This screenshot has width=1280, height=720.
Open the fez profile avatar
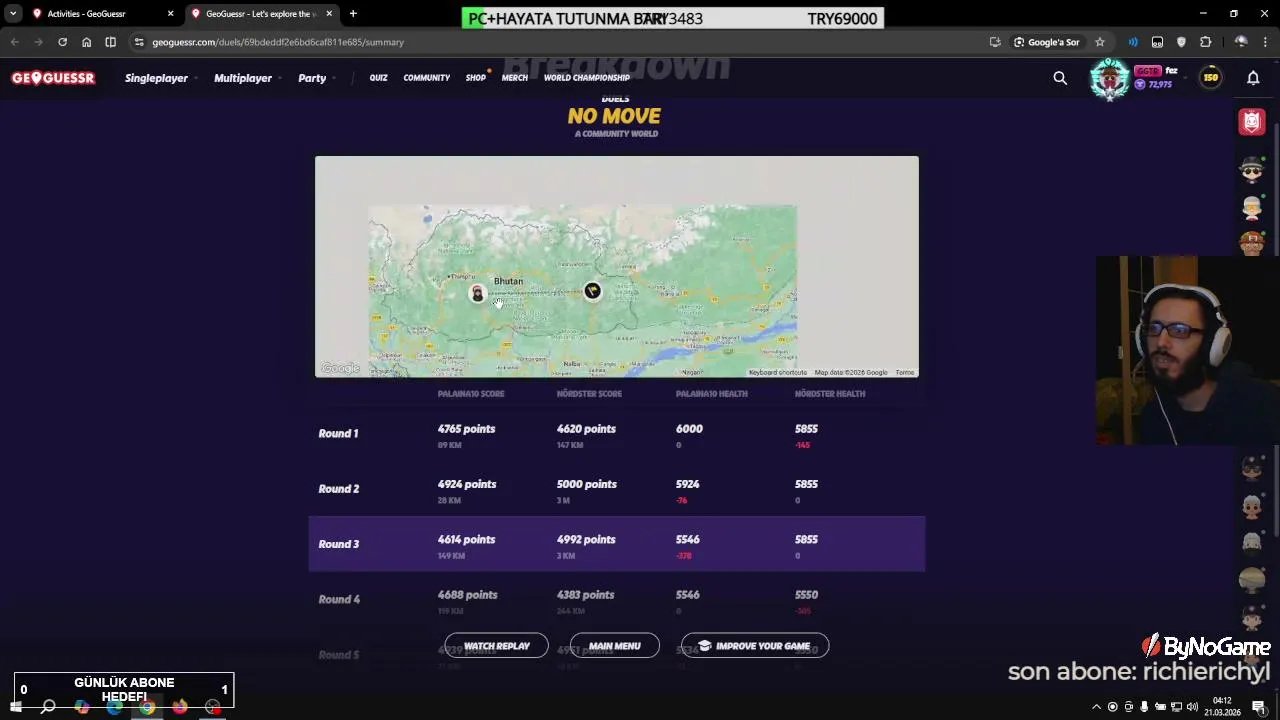coord(1110,79)
